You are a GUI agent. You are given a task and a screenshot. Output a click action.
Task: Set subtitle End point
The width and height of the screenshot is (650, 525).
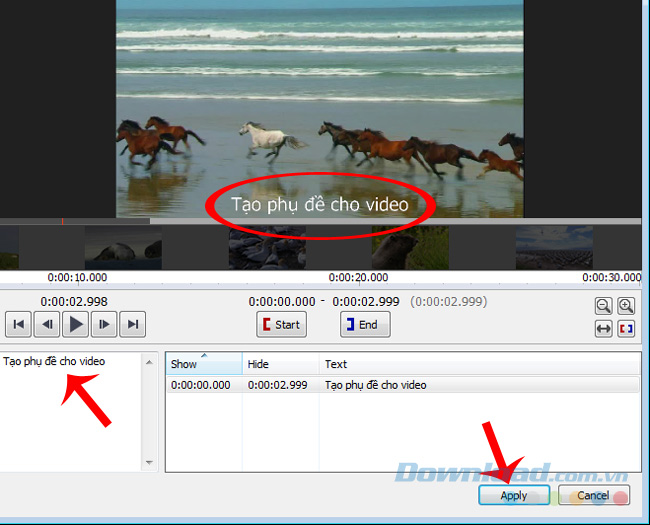click(x=365, y=324)
